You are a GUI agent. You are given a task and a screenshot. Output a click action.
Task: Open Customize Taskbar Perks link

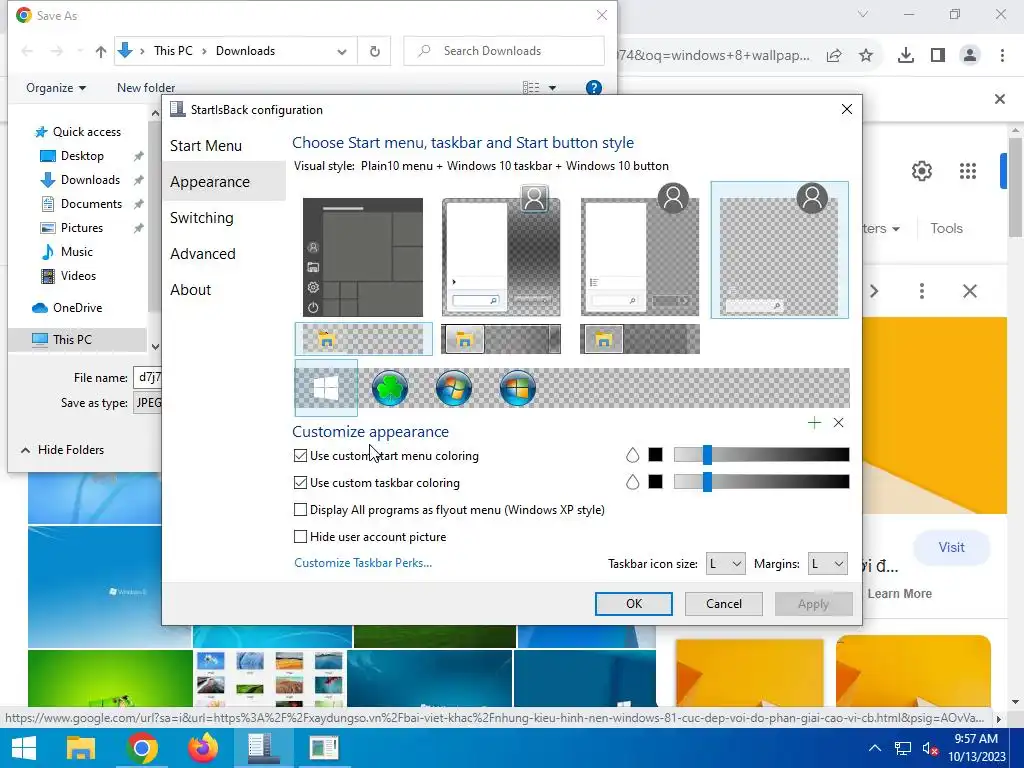tap(363, 563)
